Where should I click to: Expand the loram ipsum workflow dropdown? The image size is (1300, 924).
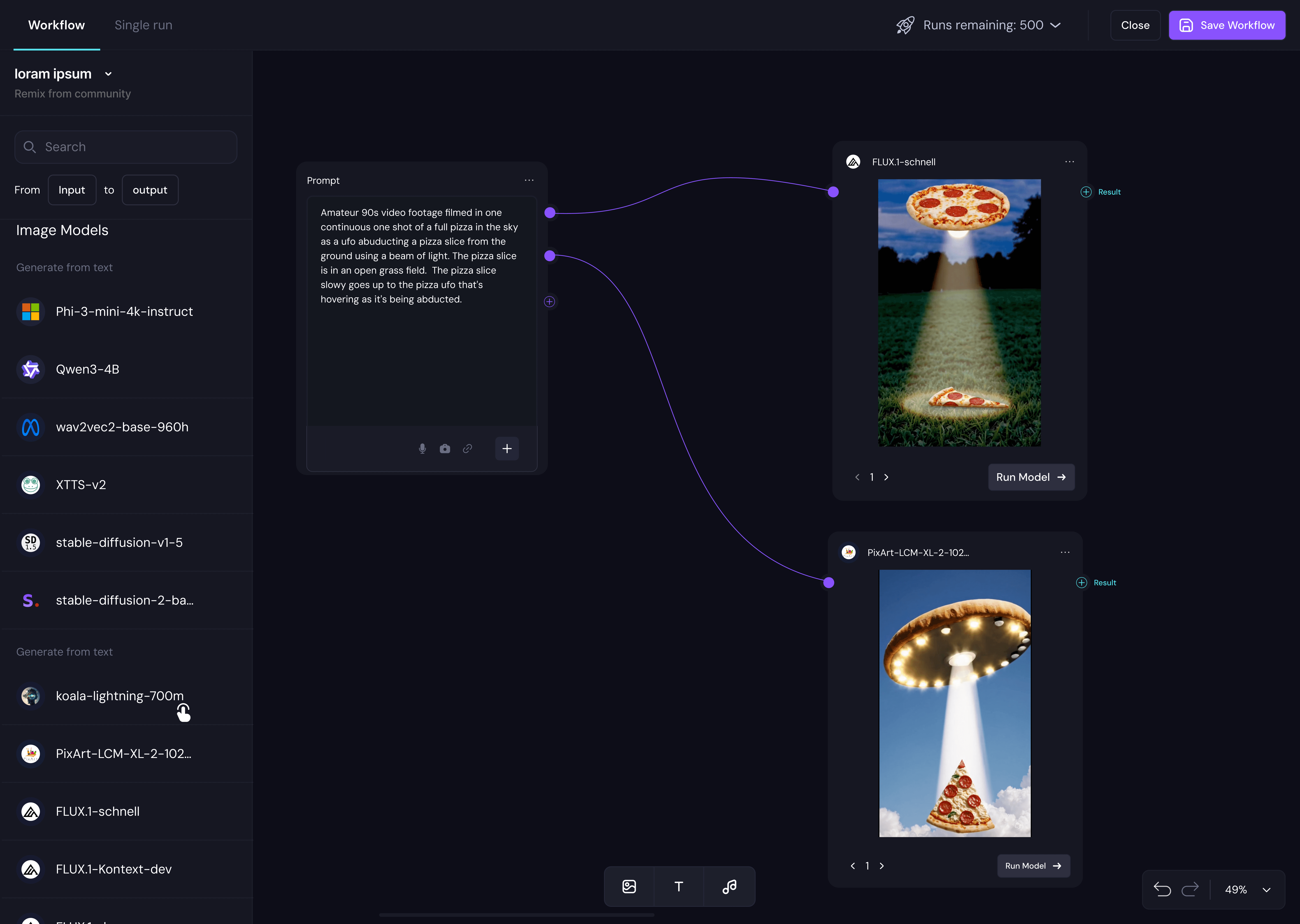coord(108,74)
